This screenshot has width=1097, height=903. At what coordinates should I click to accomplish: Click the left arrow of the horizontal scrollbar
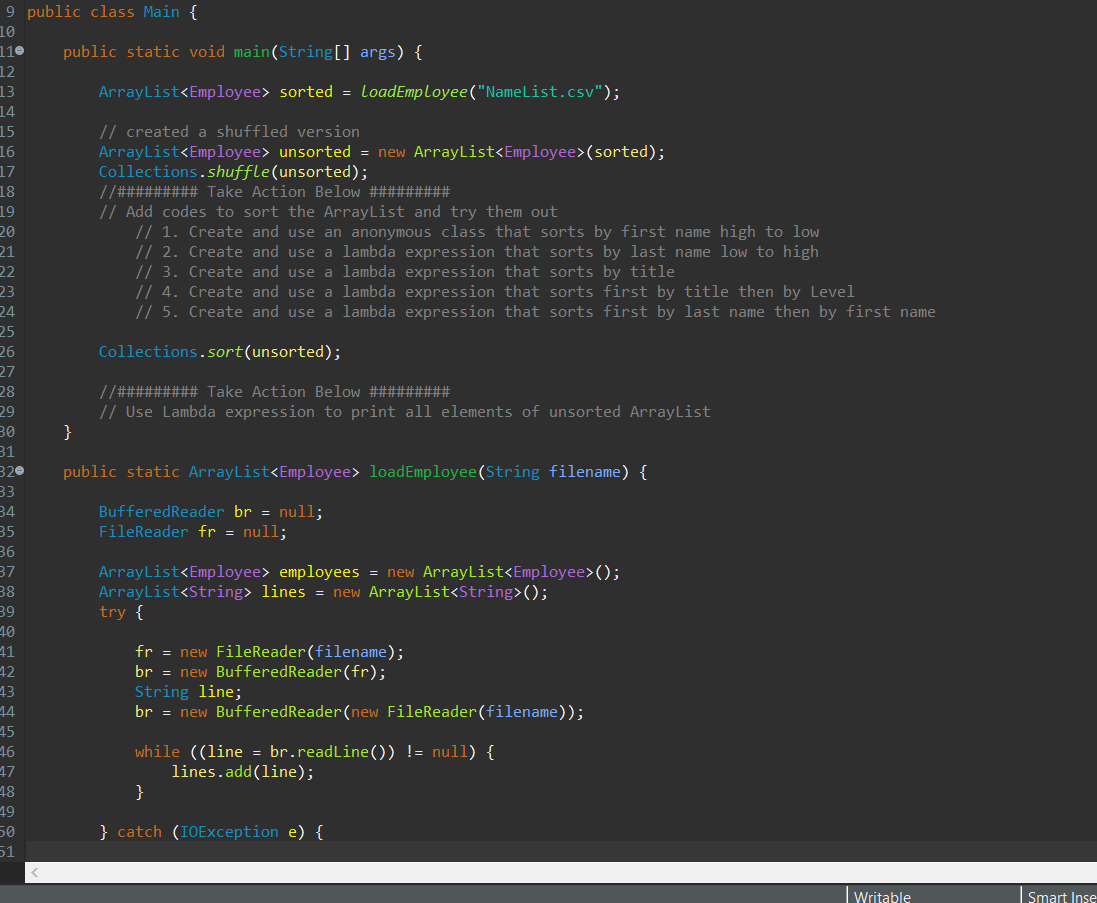(33, 872)
